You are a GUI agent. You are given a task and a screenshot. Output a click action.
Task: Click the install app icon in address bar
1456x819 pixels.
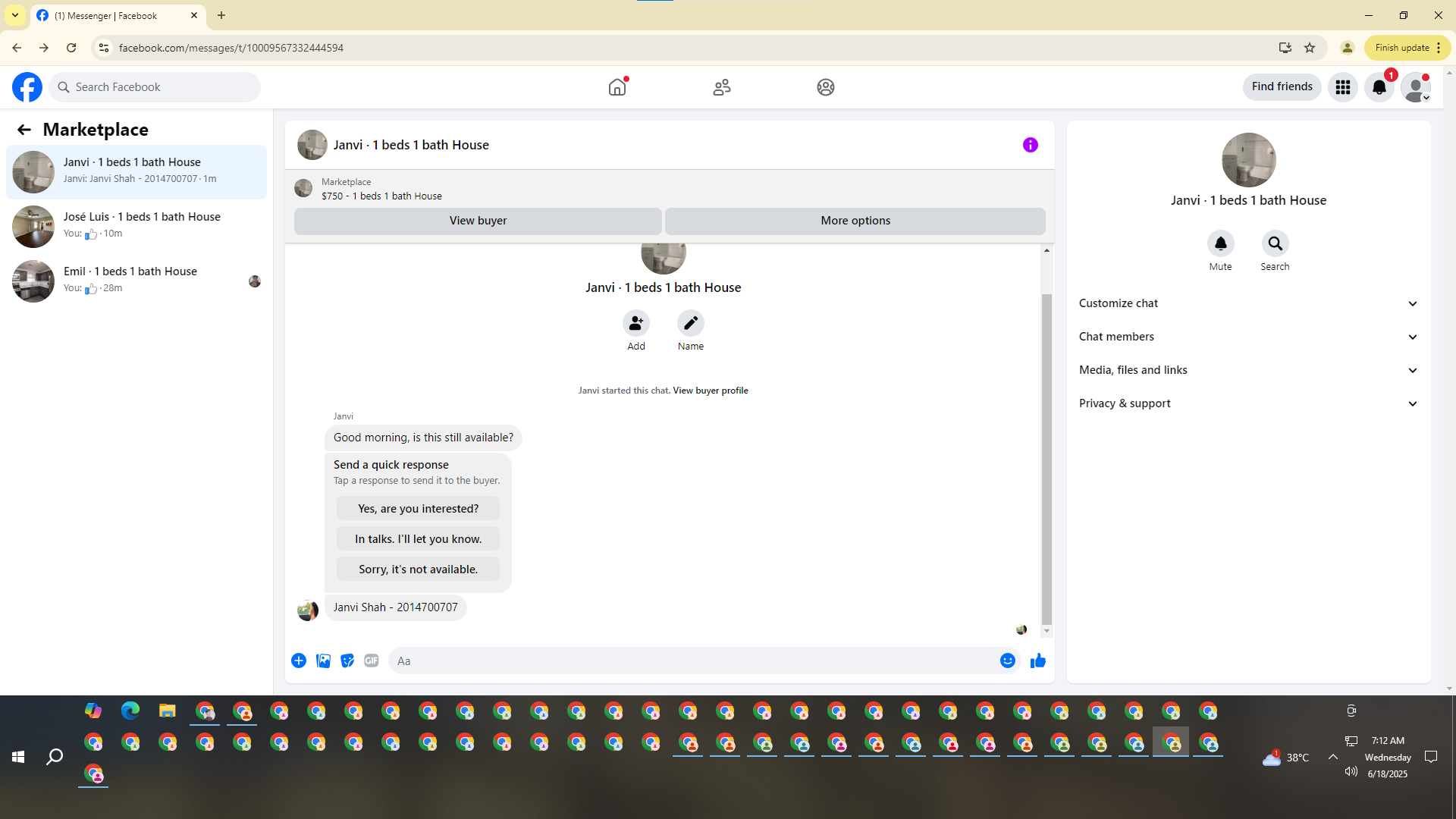(1285, 48)
